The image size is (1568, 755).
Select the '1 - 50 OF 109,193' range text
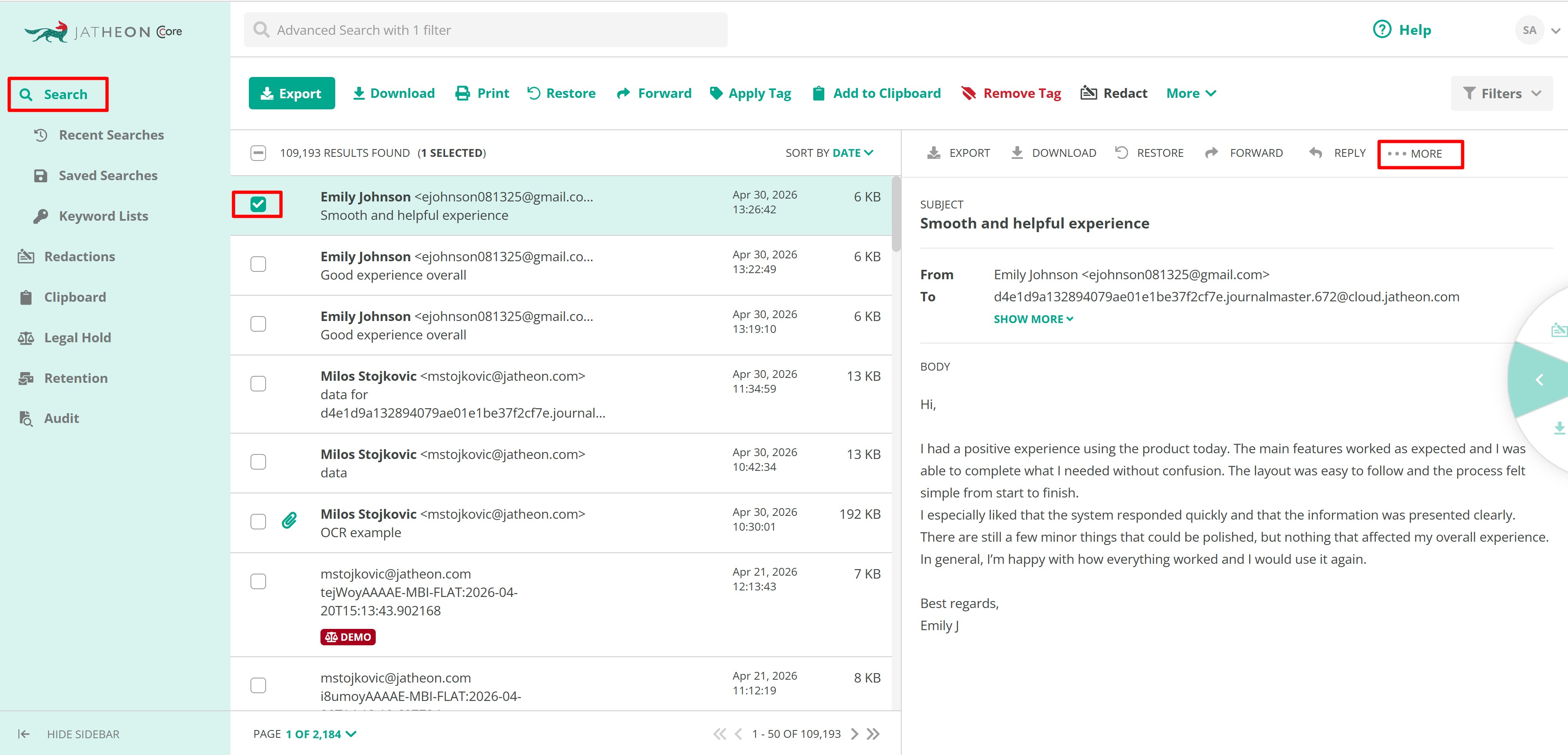(x=796, y=734)
